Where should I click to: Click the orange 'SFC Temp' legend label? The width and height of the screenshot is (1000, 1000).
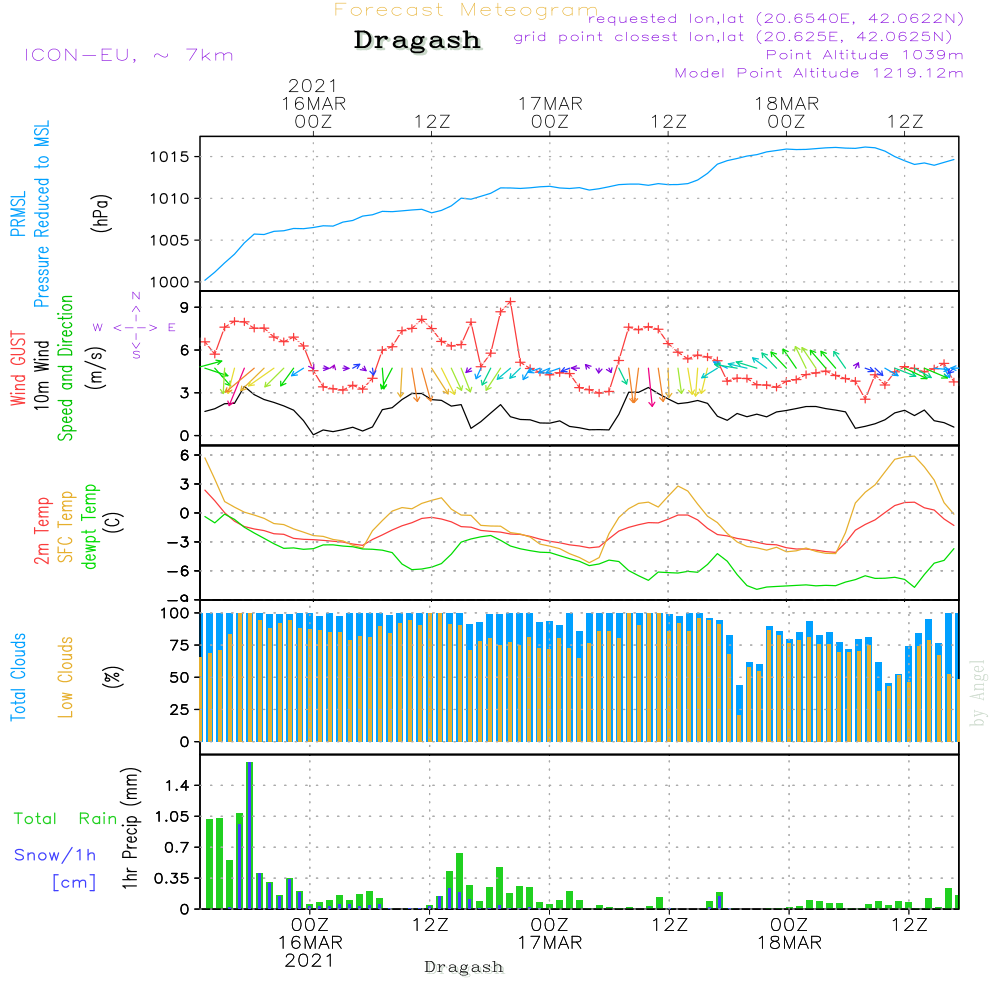pyautogui.click(x=66, y=527)
